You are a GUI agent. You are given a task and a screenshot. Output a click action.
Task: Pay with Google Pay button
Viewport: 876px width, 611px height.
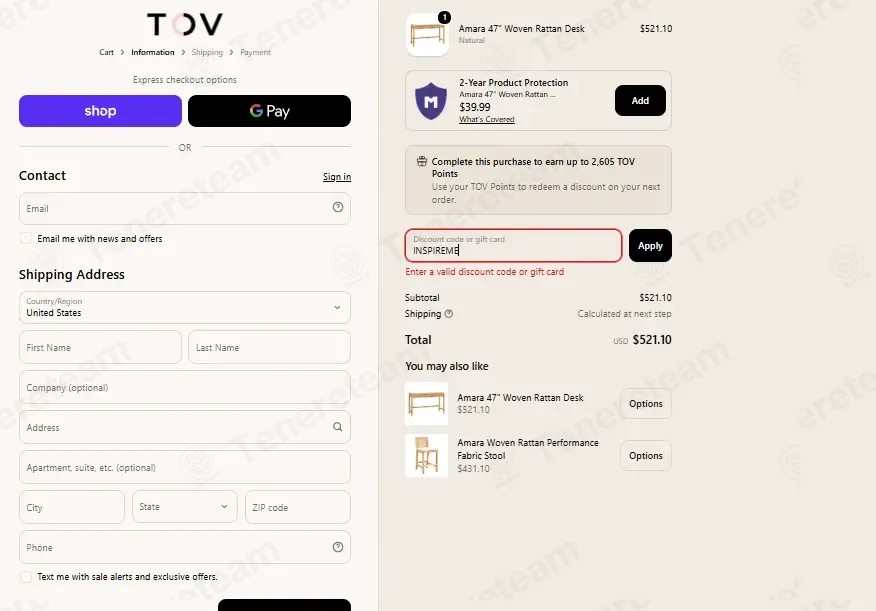[x=269, y=111]
